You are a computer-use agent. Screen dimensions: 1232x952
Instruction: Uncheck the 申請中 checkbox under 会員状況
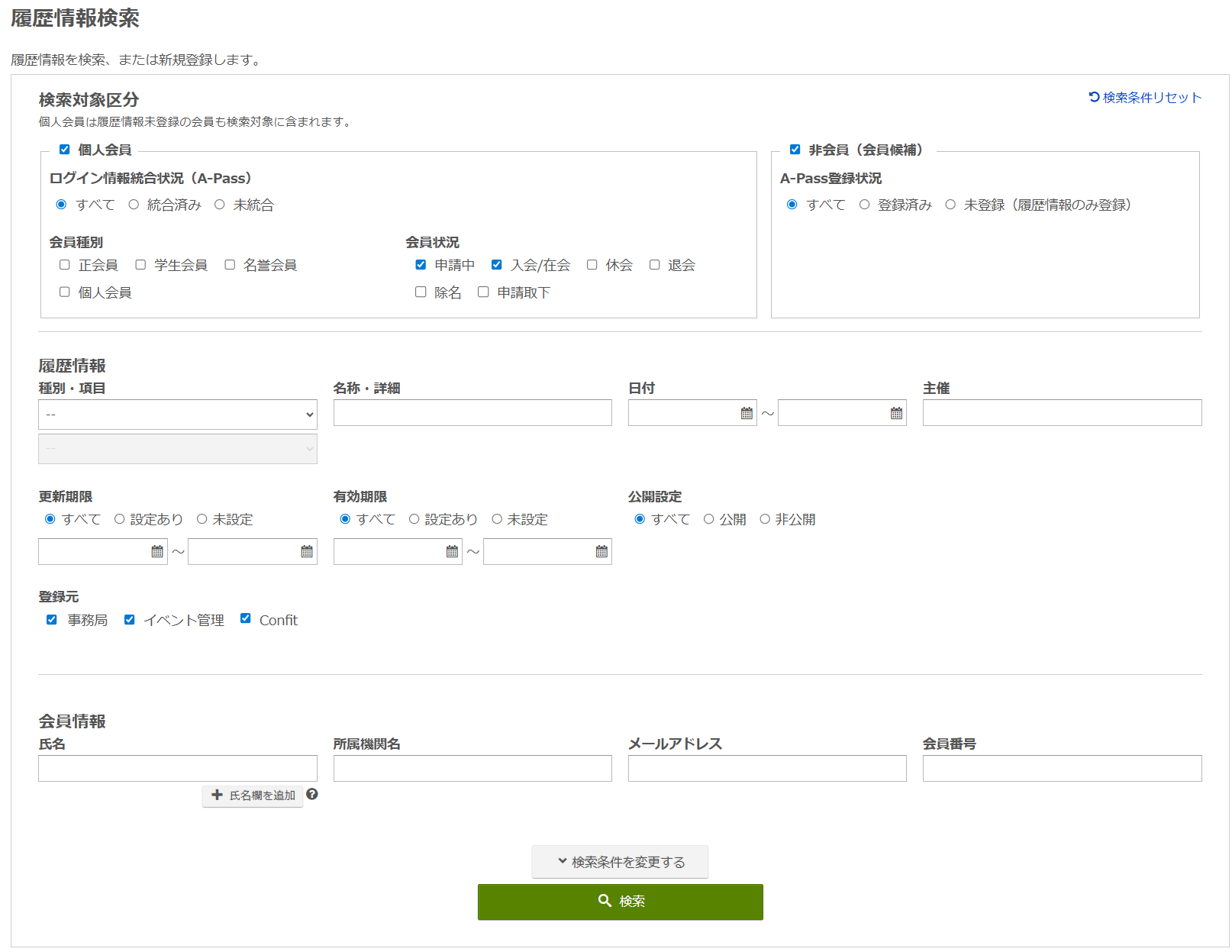421,264
